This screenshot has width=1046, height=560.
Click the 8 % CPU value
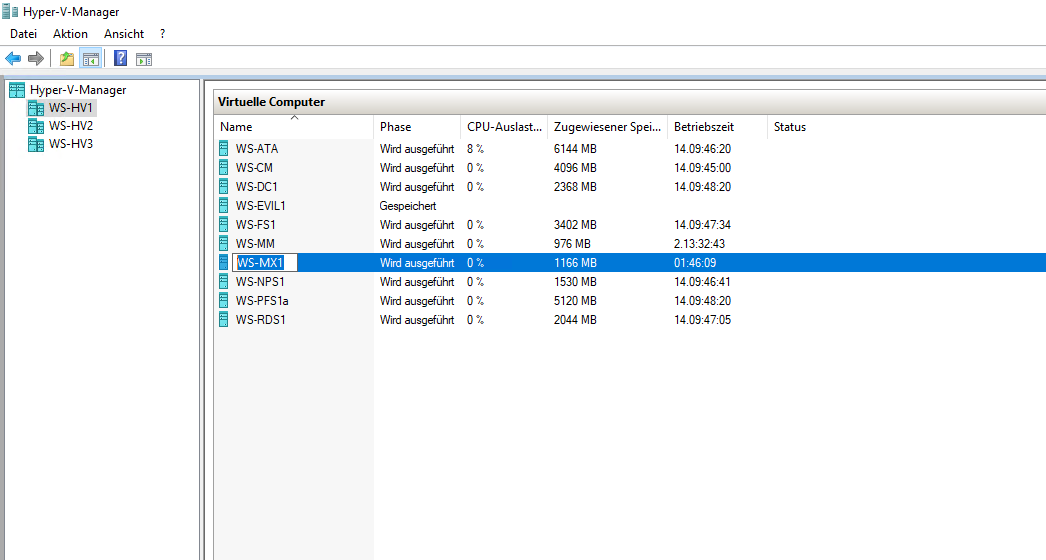tap(476, 149)
